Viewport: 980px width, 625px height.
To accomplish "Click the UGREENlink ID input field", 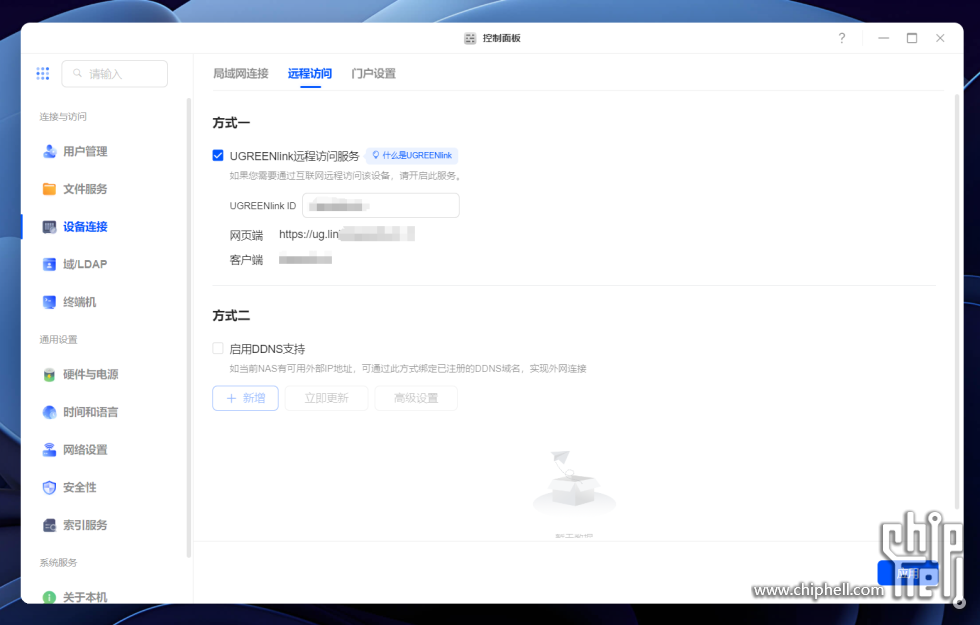I will (381, 206).
